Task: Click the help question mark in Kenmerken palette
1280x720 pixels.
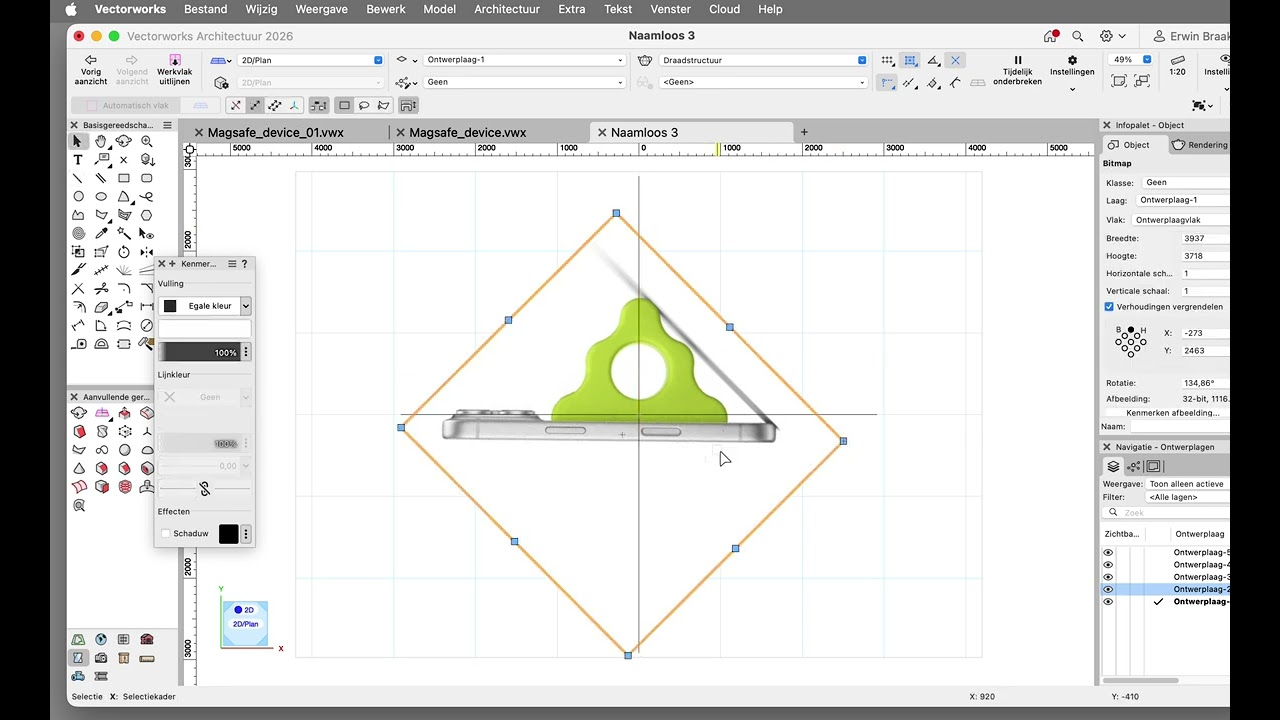Action: (x=244, y=264)
